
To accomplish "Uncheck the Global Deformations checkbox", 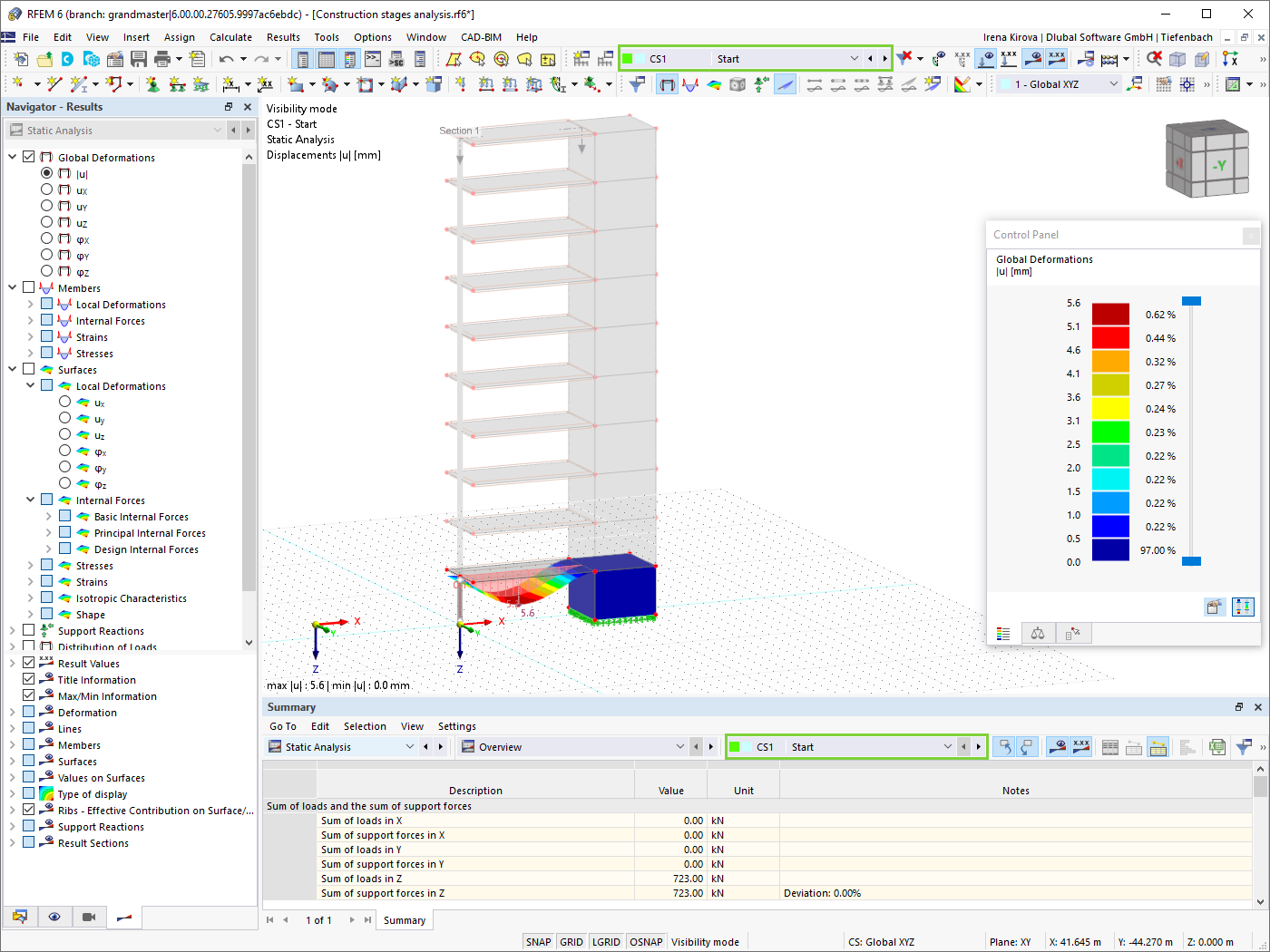I will click(x=29, y=157).
